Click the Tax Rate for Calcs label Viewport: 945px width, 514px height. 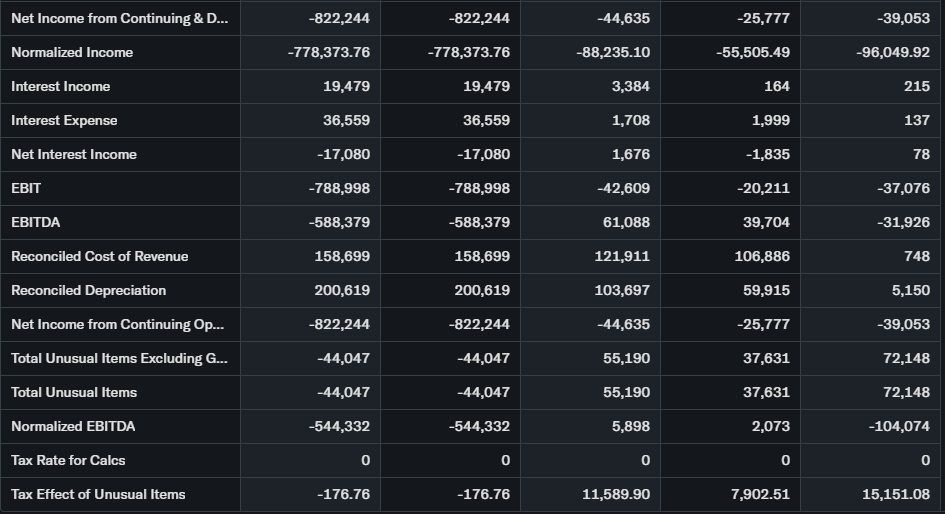click(x=68, y=460)
